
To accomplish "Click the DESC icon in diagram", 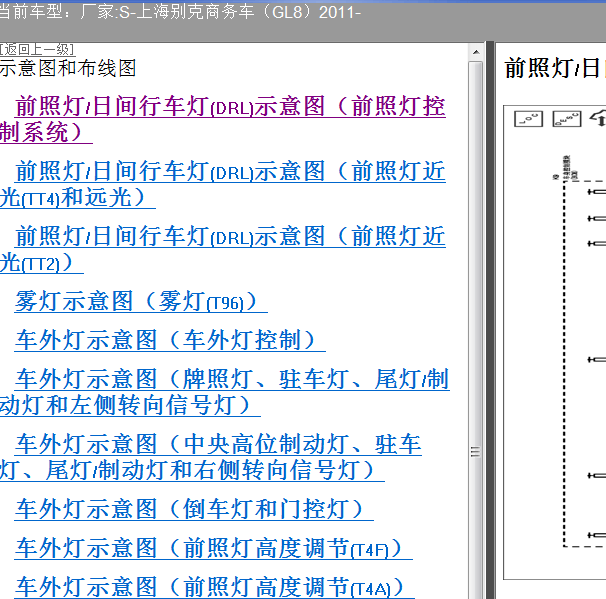I will pos(567,119).
